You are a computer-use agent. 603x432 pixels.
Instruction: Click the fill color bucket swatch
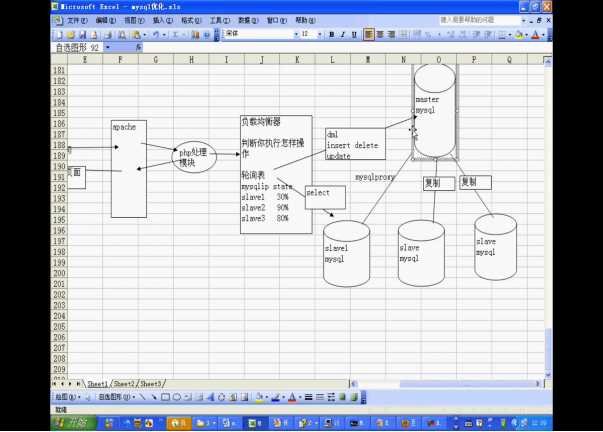coord(259,397)
